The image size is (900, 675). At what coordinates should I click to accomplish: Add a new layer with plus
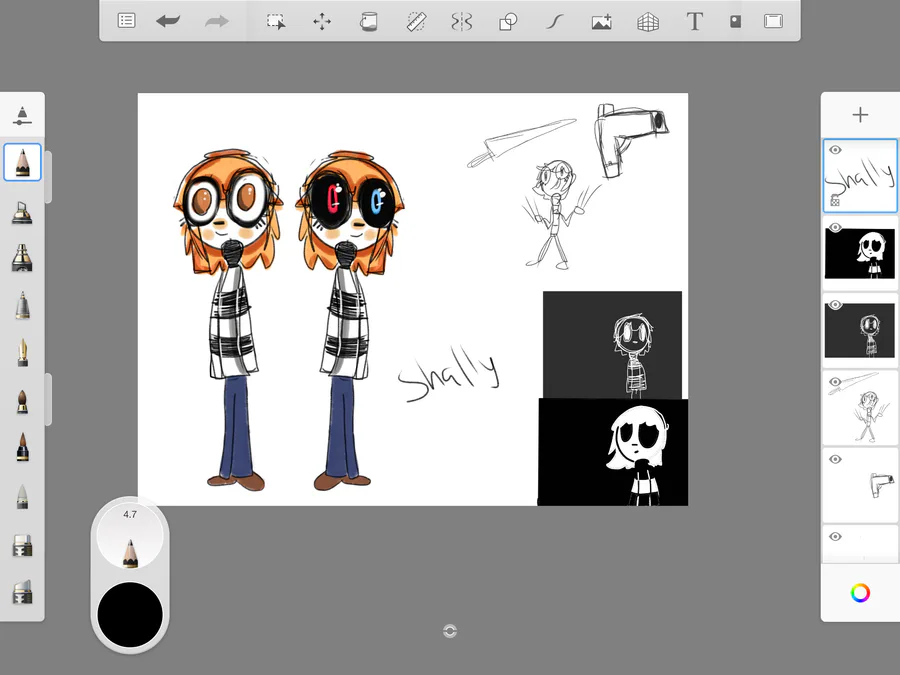[860, 115]
